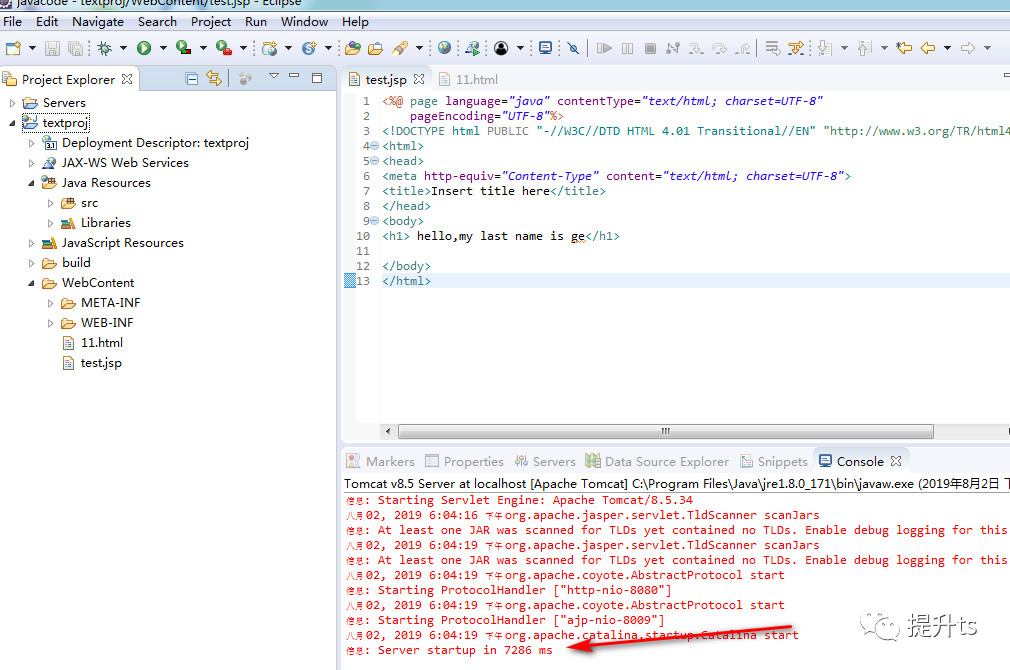Viewport: 1010px width, 670px height.
Task: Expand the Servers tree node
Action: point(12,103)
